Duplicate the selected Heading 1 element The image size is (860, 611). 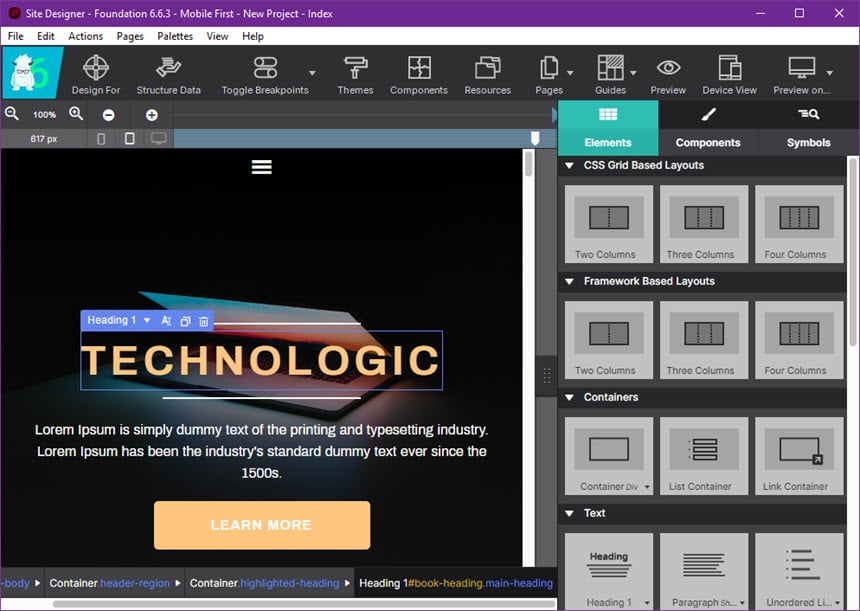point(185,321)
